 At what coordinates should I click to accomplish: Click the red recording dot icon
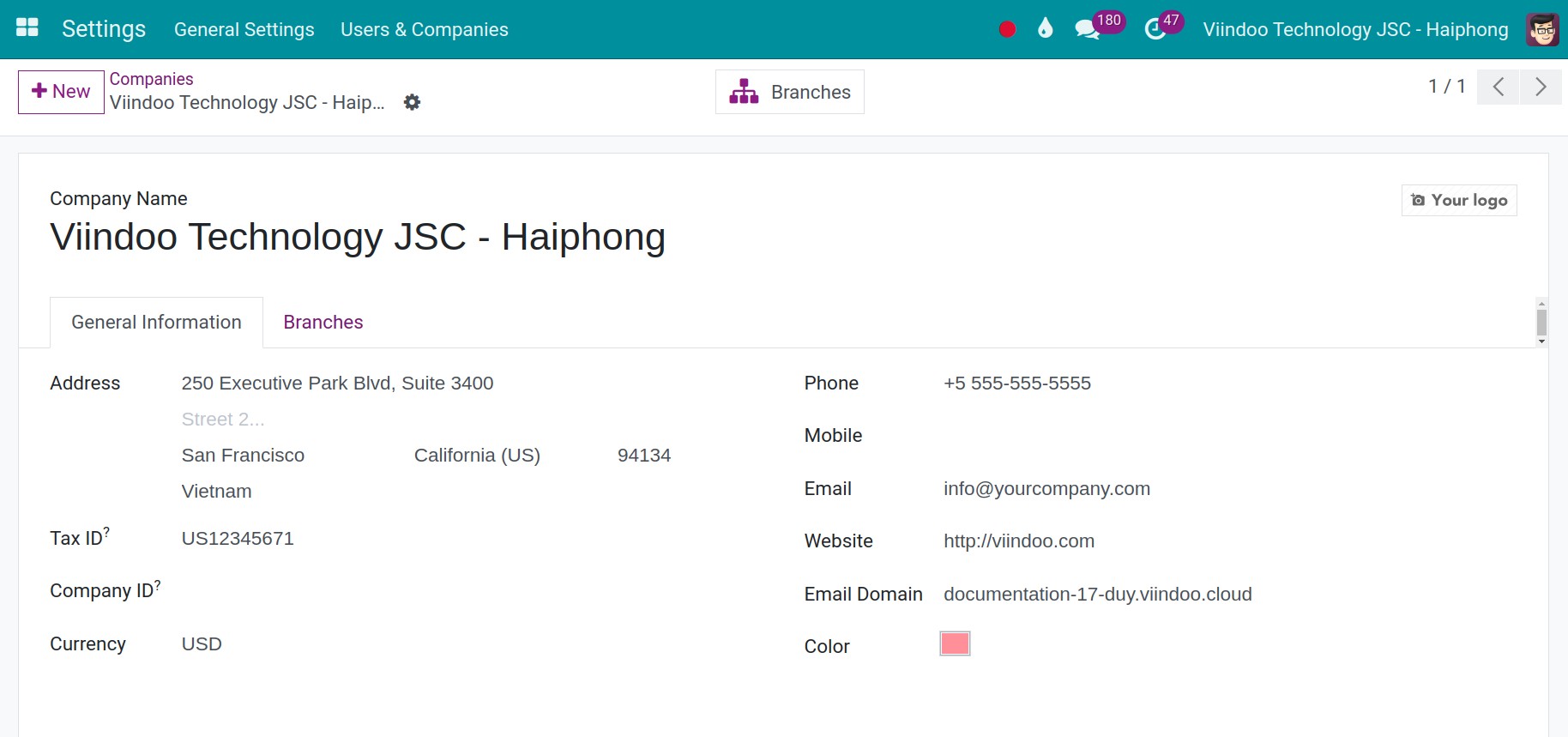click(1007, 29)
